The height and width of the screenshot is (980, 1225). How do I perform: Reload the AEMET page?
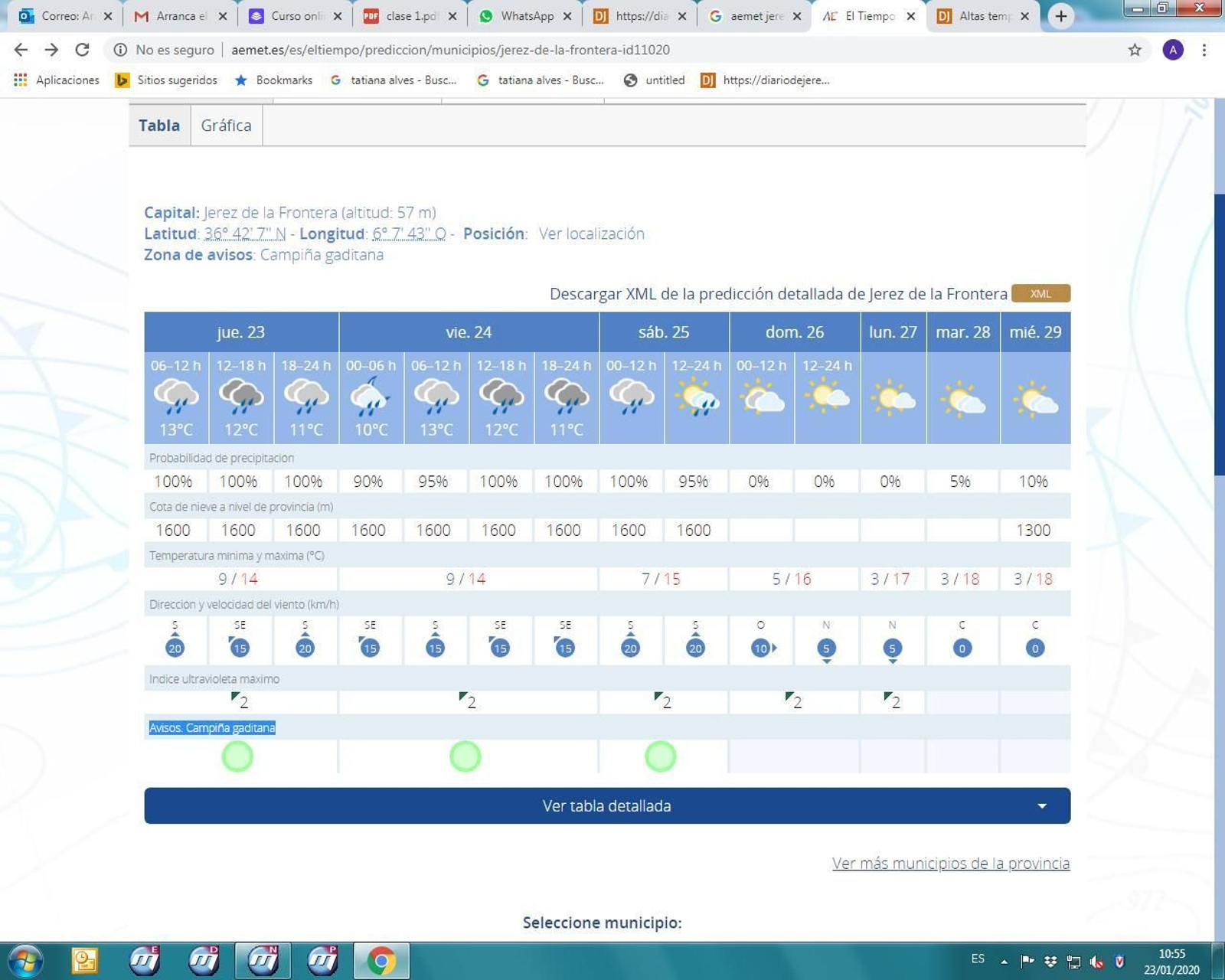pyautogui.click(x=83, y=50)
